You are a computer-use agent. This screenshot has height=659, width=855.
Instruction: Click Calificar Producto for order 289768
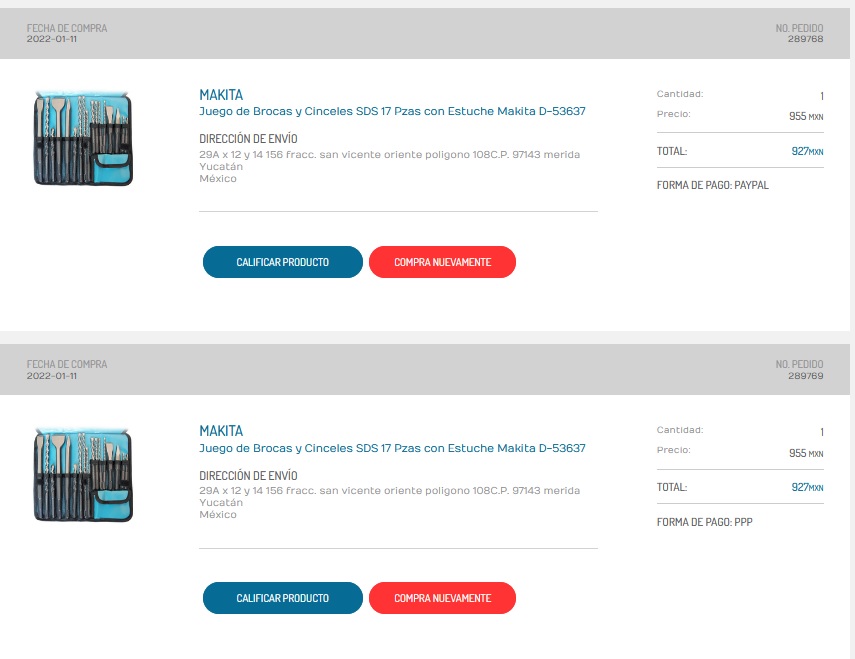282,262
